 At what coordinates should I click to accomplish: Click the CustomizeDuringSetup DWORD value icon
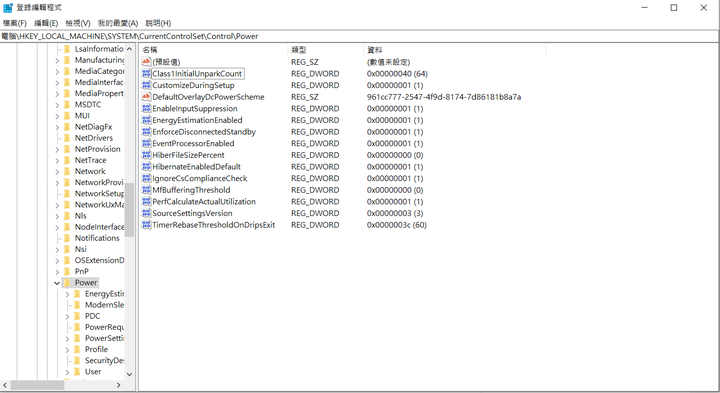(x=146, y=85)
